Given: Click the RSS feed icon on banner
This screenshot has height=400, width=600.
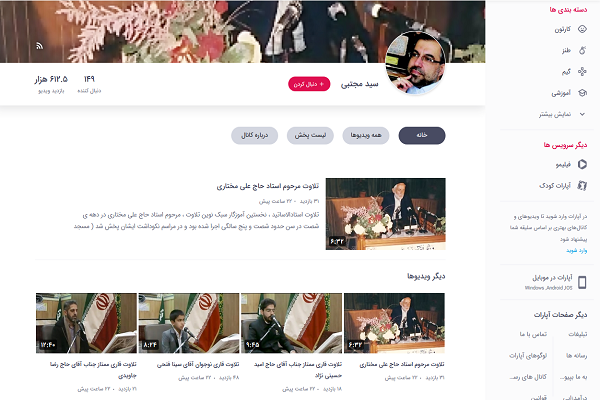Looking at the screenshot, I should tap(39, 46).
